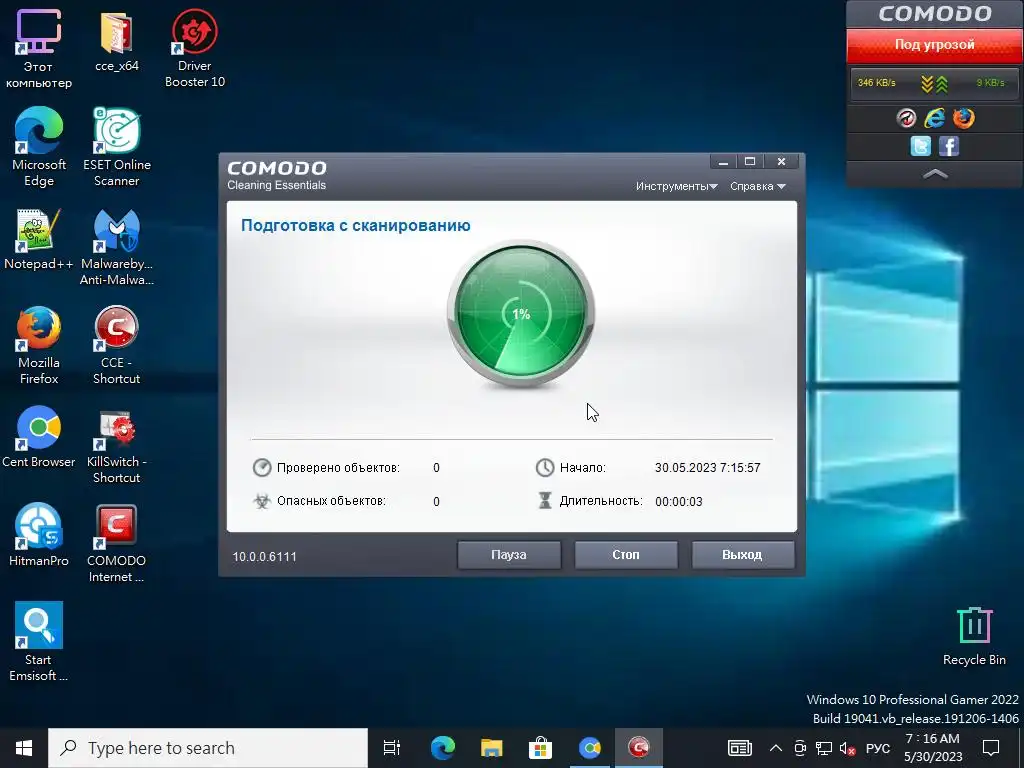Launch ESET Online Scanner icon
Viewport: 1024px width, 768px height.
(x=117, y=147)
